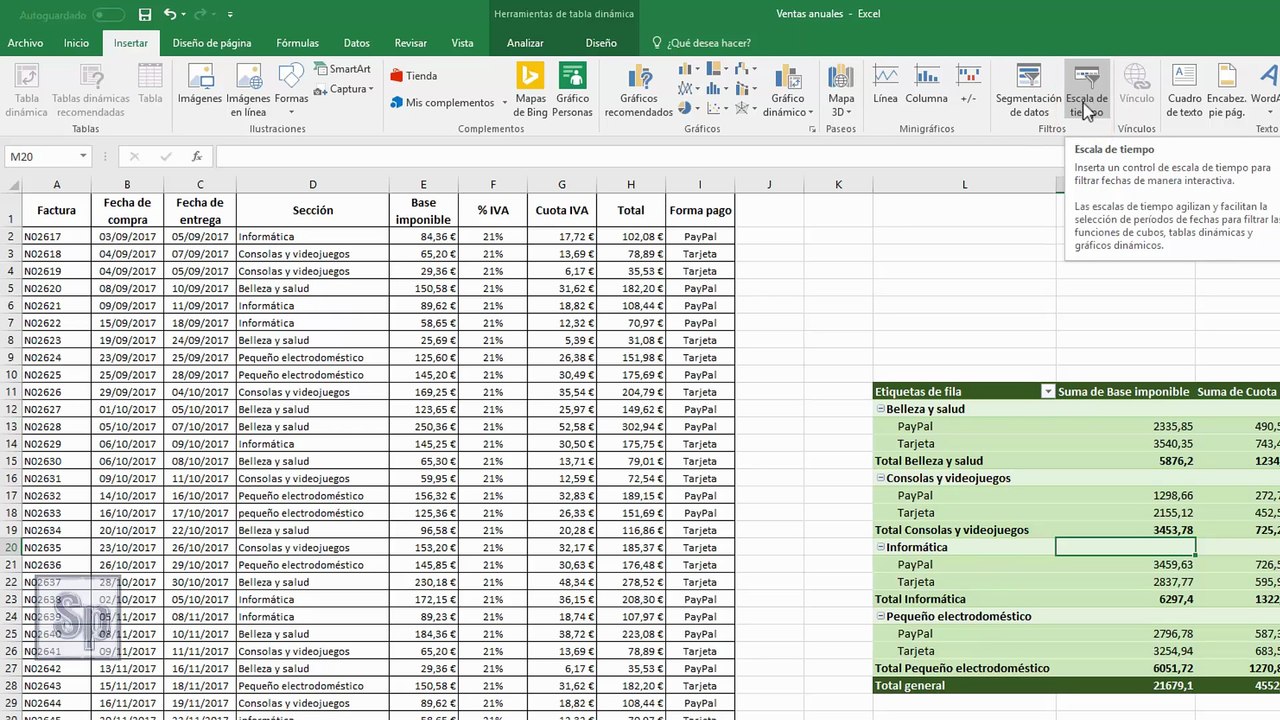The width and height of the screenshot is (1280, 720).
Task: Click Total general pivot row label
Action: click(910, 686)
